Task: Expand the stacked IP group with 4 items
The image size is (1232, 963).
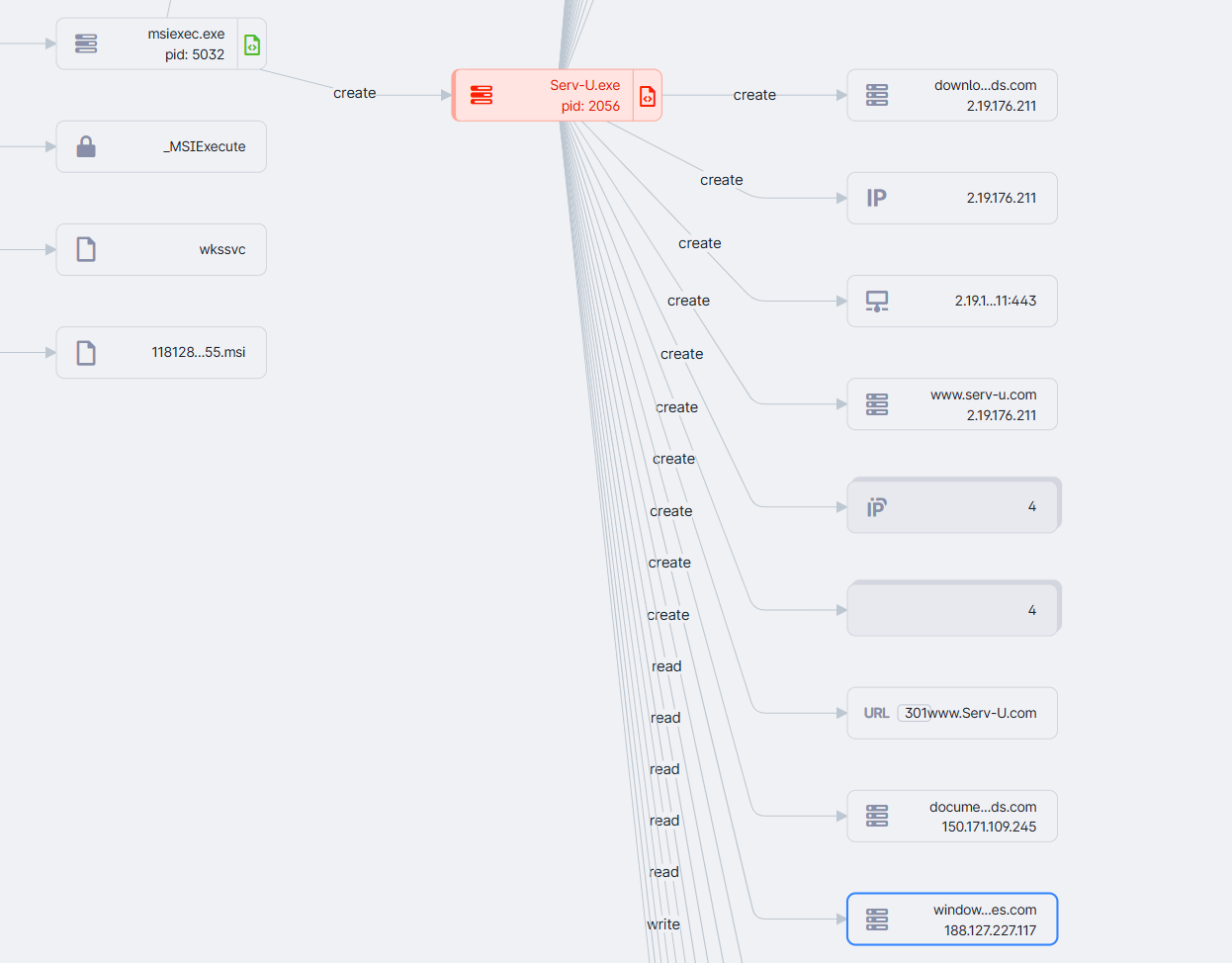Action: coord(952,507)
